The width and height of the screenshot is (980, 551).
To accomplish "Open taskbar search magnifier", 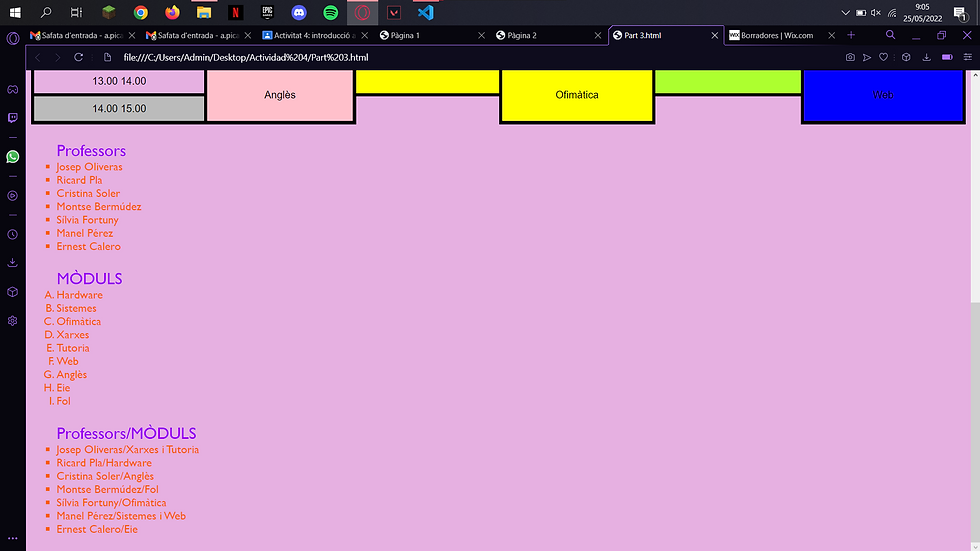I will tap(46, 12).
